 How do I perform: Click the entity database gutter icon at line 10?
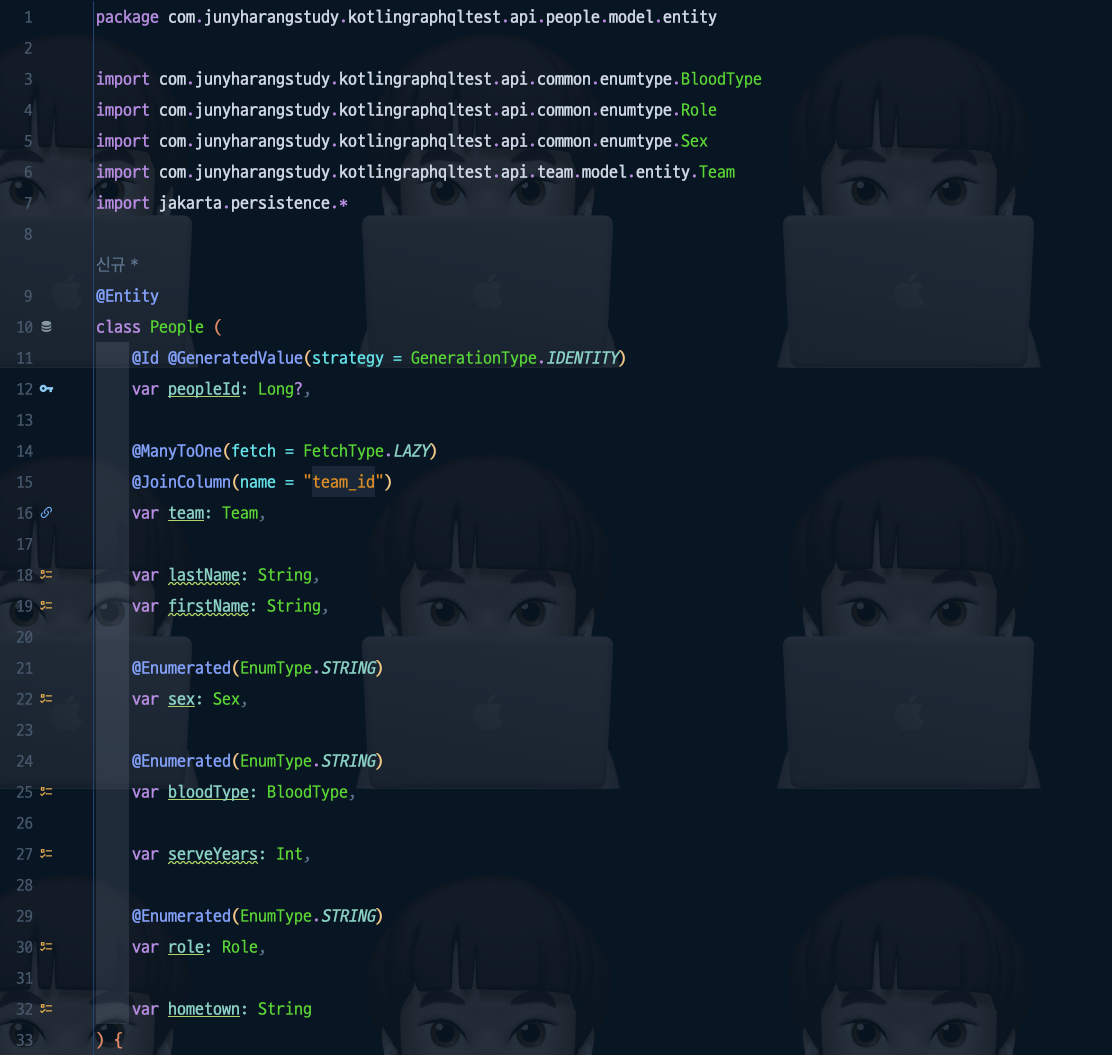click(46, 327)
